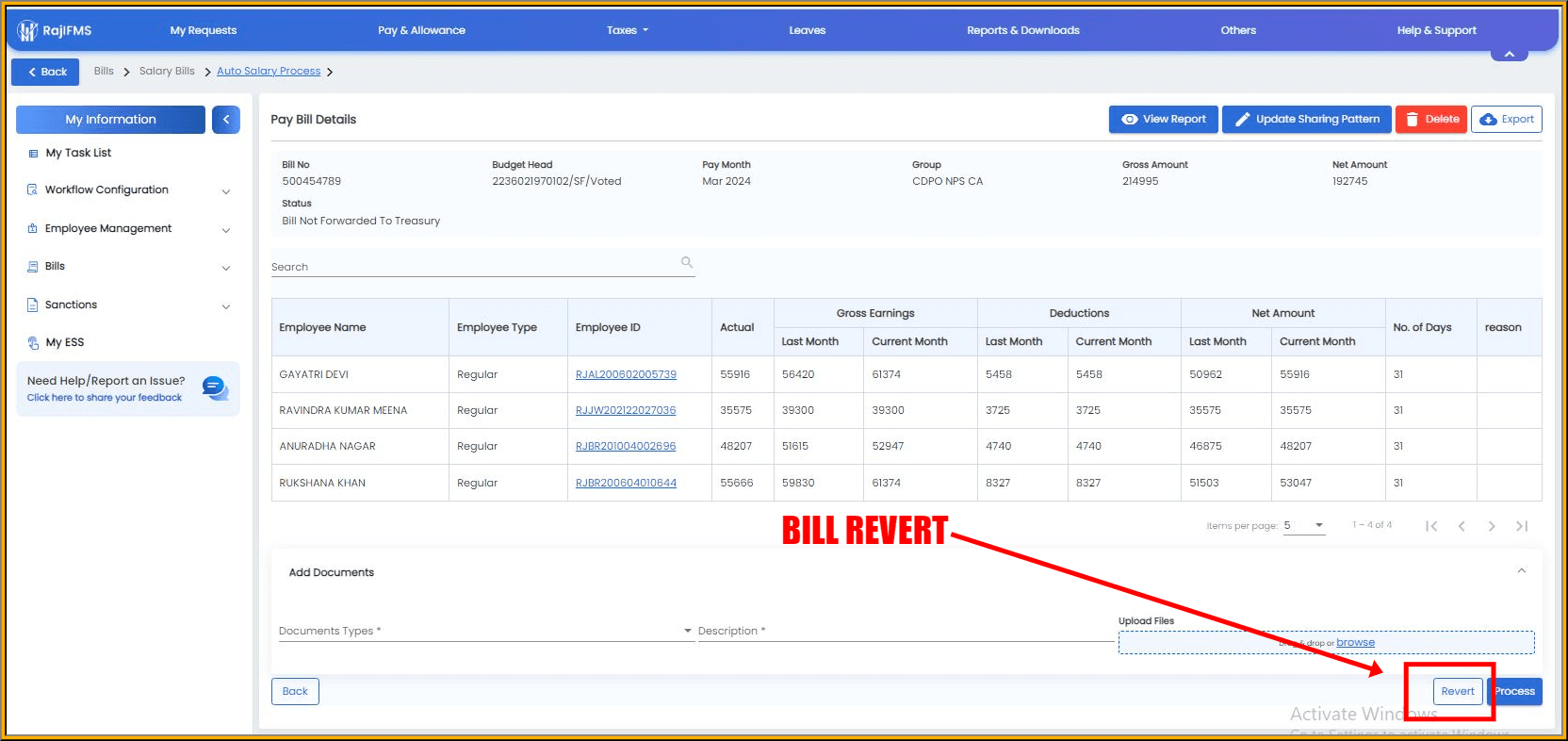Click the search magnifier icon

[687, 262]
